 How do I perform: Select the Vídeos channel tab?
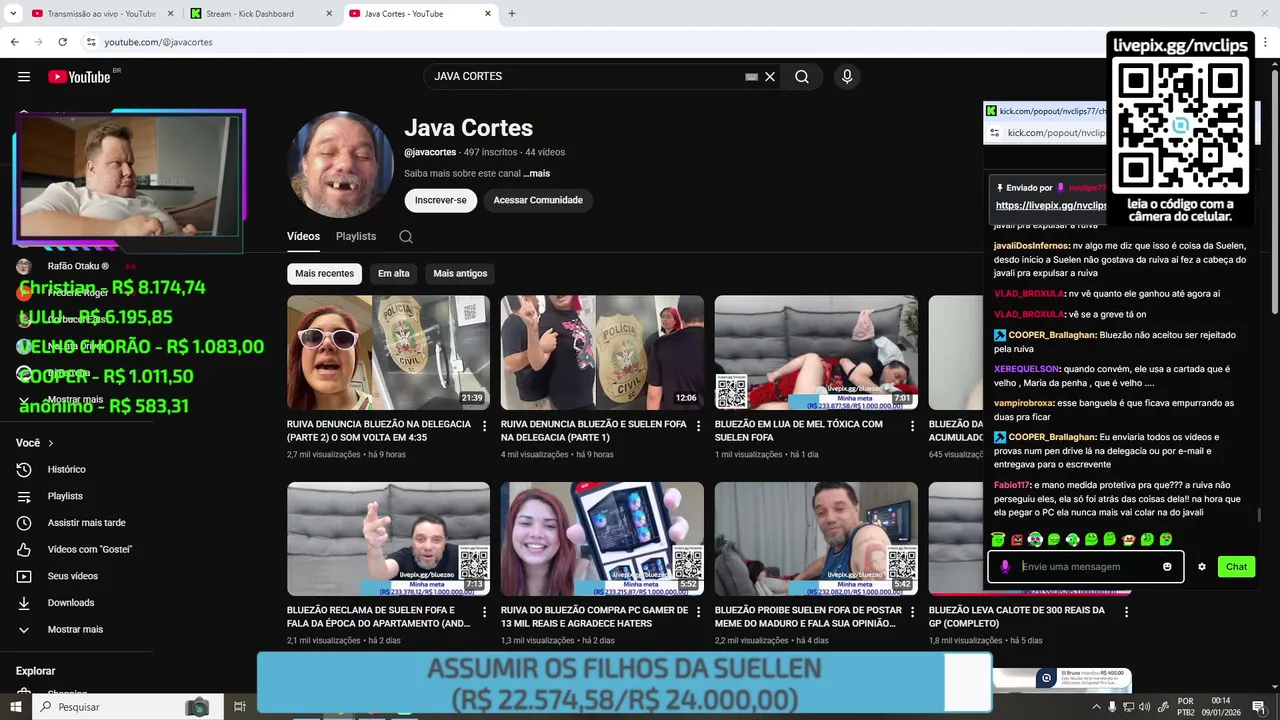(303, 237)
